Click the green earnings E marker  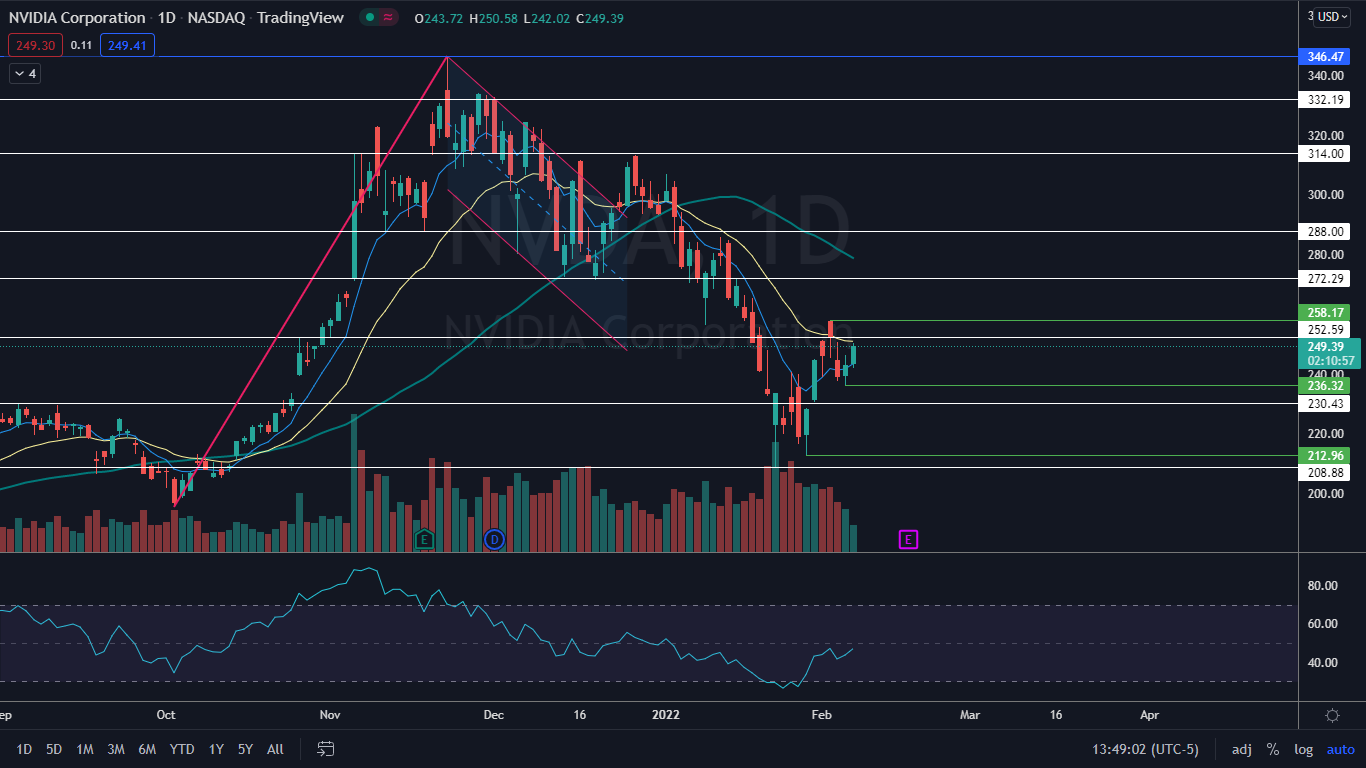pyautogui.click(x=424, y=540)
